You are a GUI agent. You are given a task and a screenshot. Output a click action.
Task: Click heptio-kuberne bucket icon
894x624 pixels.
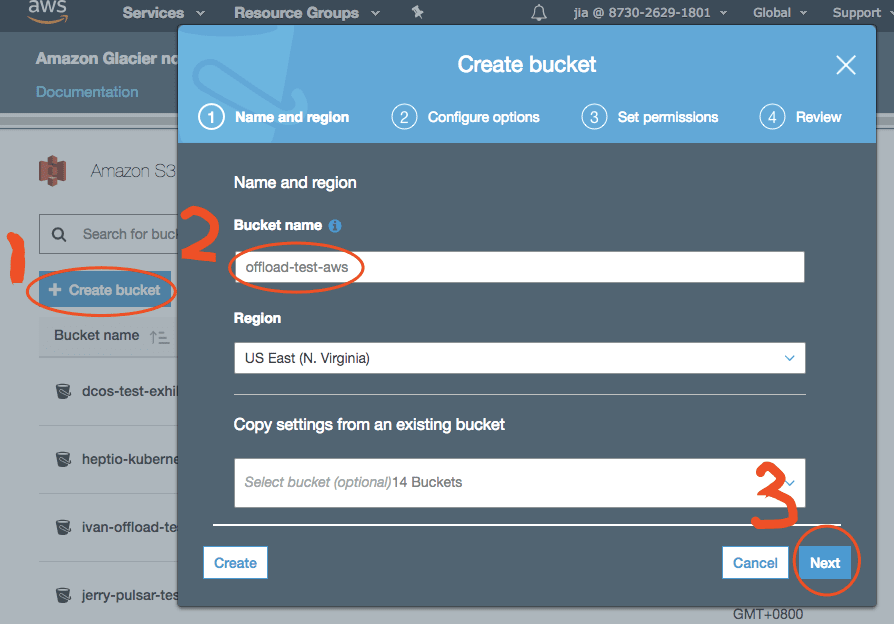63,459
